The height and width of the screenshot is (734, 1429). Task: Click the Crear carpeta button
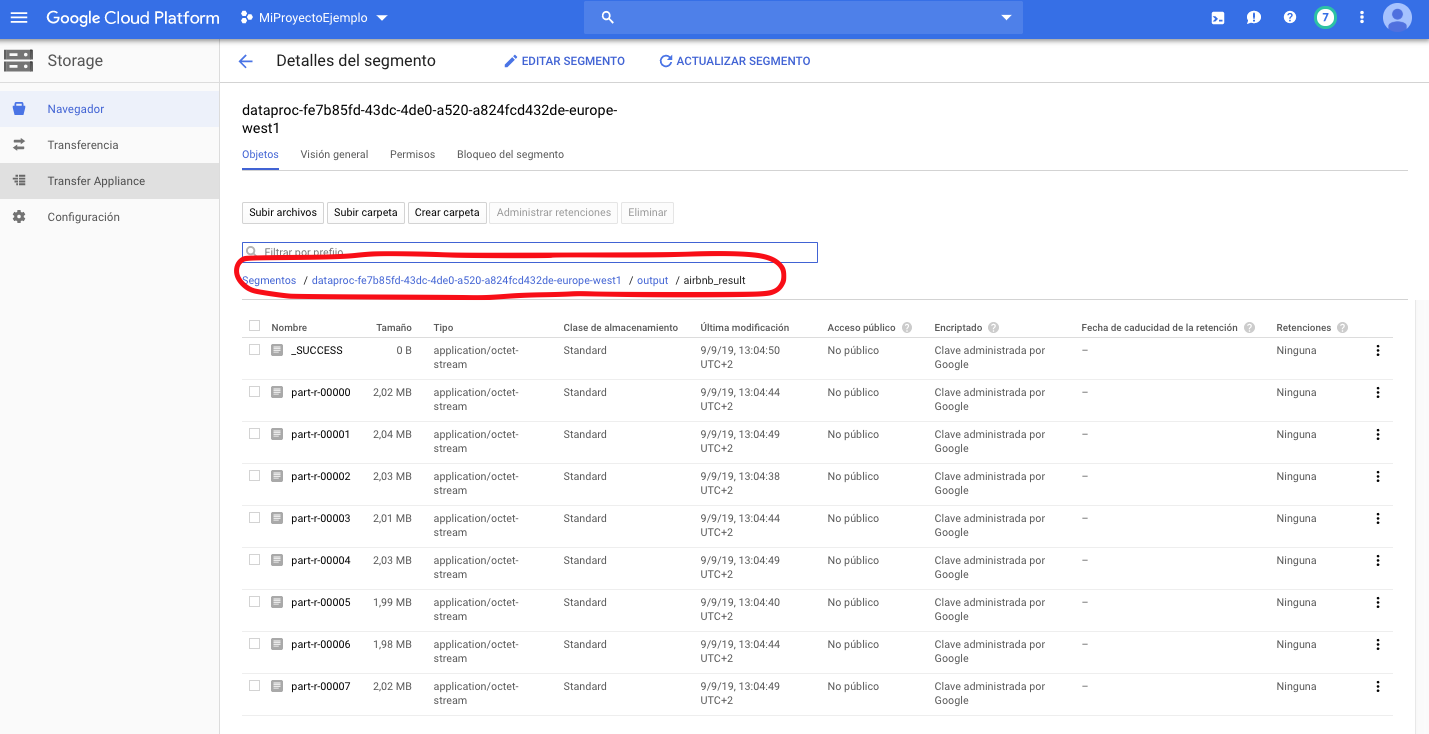click(x=447, y=212)
